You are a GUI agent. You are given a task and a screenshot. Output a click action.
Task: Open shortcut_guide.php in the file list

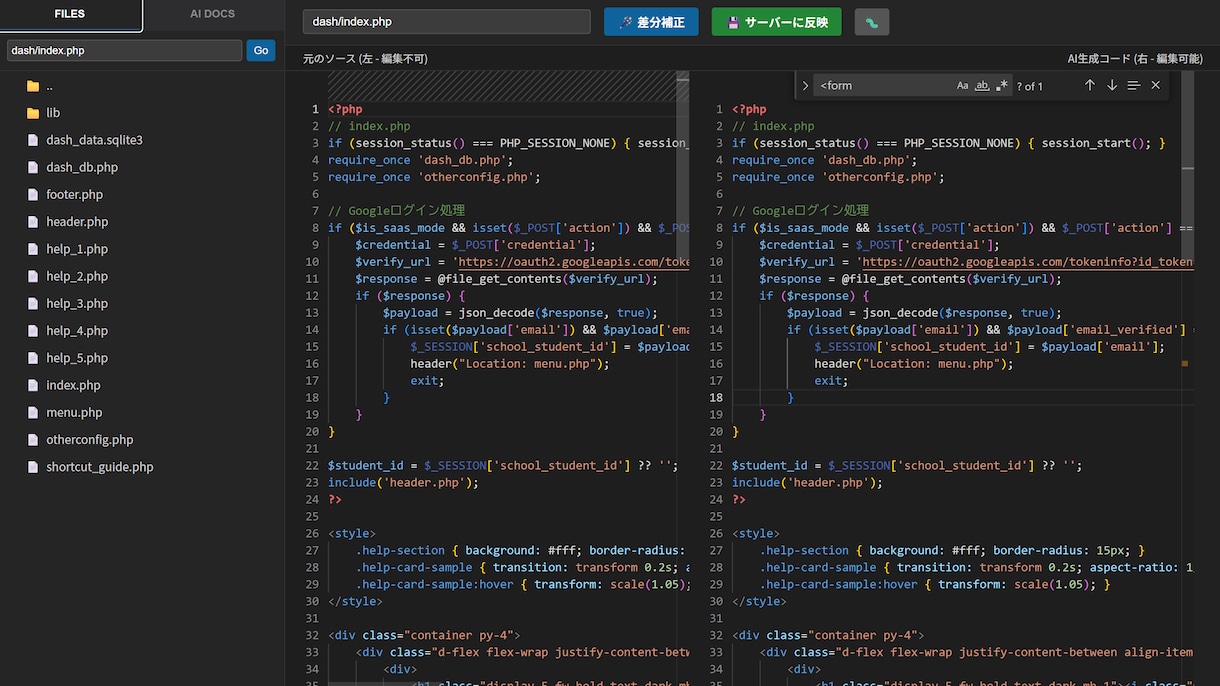point(99,467)
